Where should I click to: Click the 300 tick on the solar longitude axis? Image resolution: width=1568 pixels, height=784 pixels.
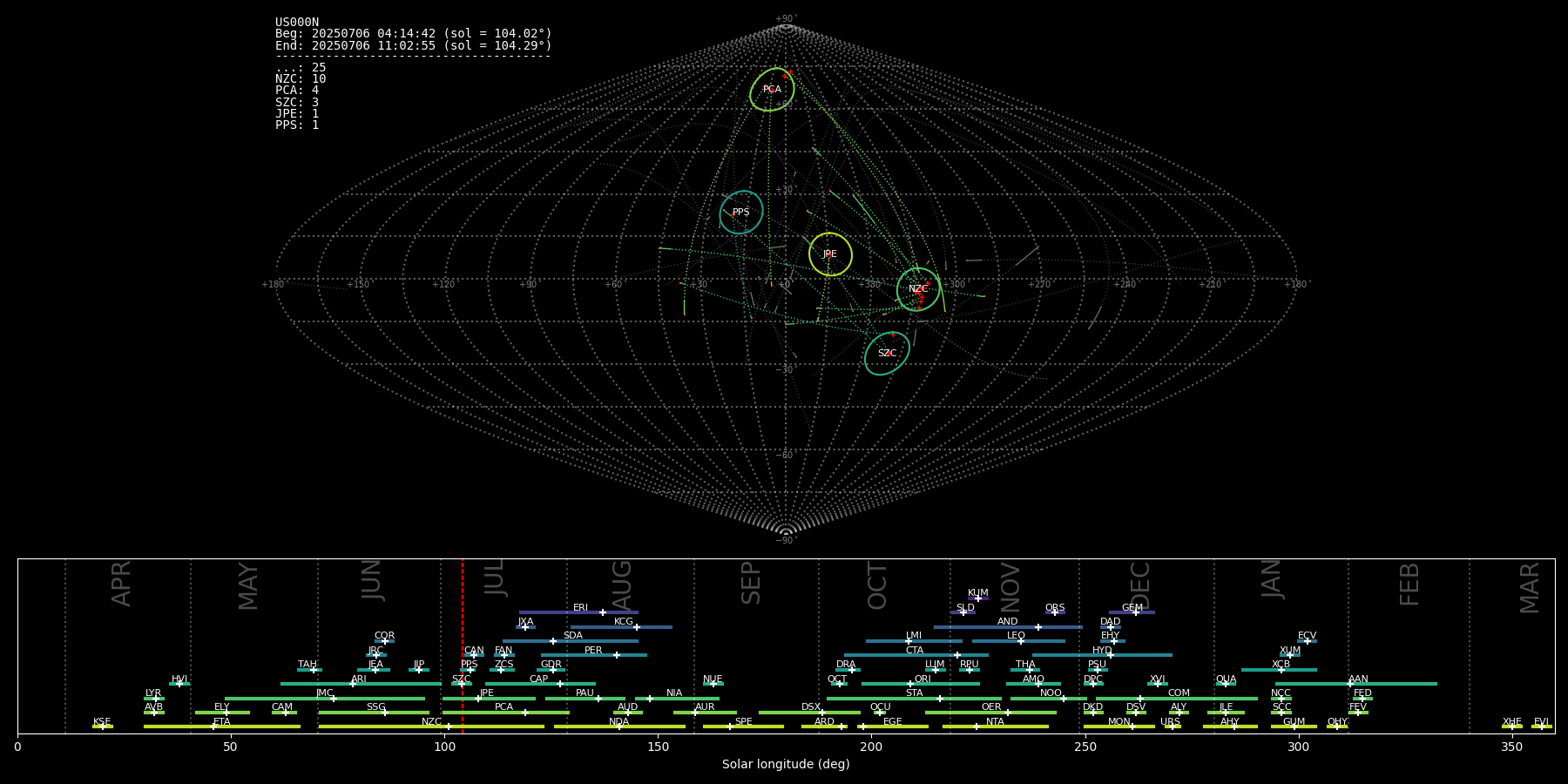point(1298,747)
